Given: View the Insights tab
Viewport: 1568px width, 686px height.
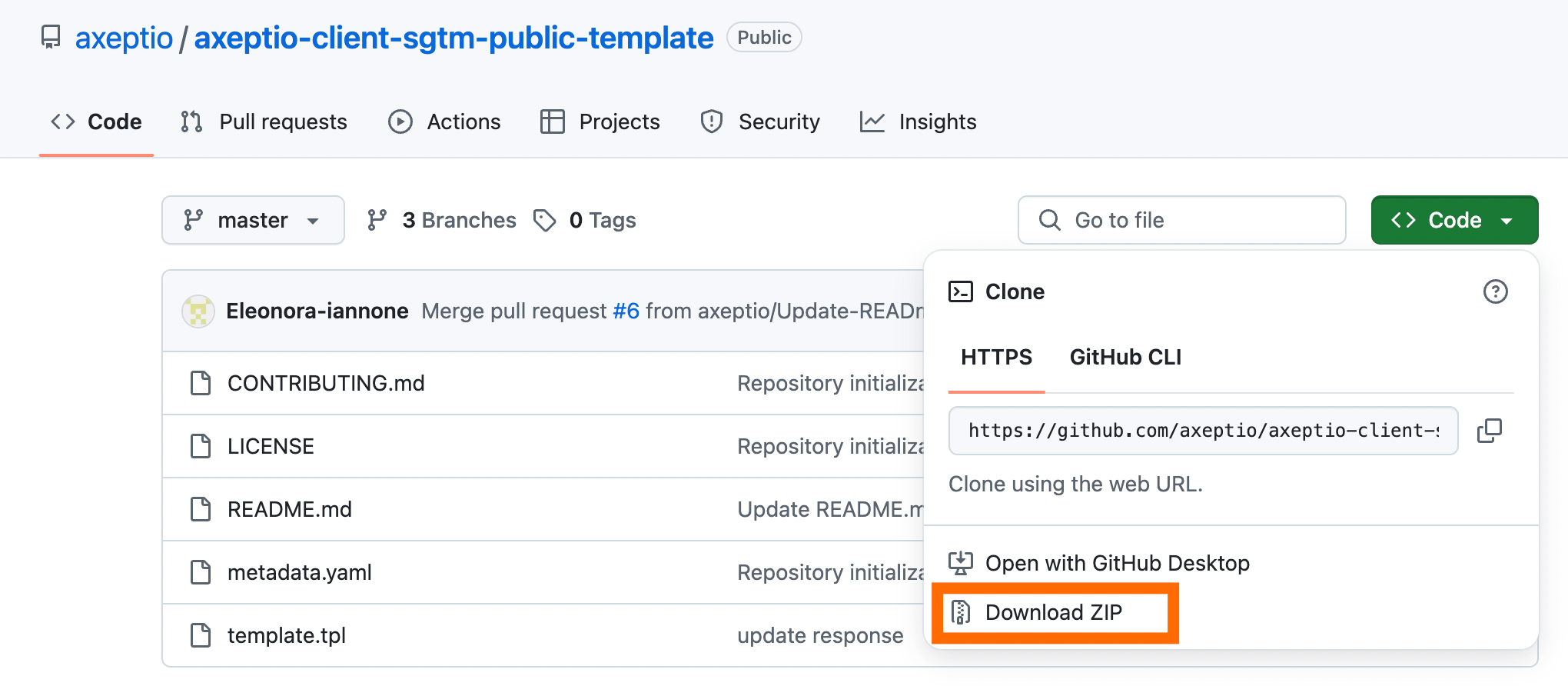Looking at the screenshot, I should tap(918, 122).
